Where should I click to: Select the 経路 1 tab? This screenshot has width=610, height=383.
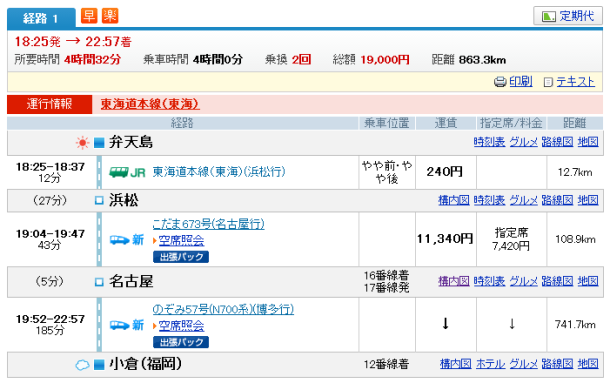[41, 18]
